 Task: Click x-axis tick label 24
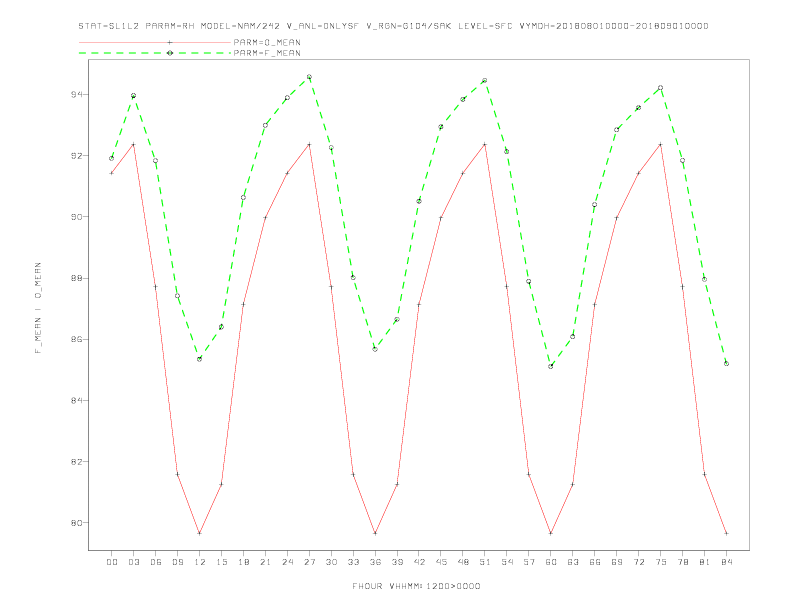pyautogui.click(x=287, y=562)
